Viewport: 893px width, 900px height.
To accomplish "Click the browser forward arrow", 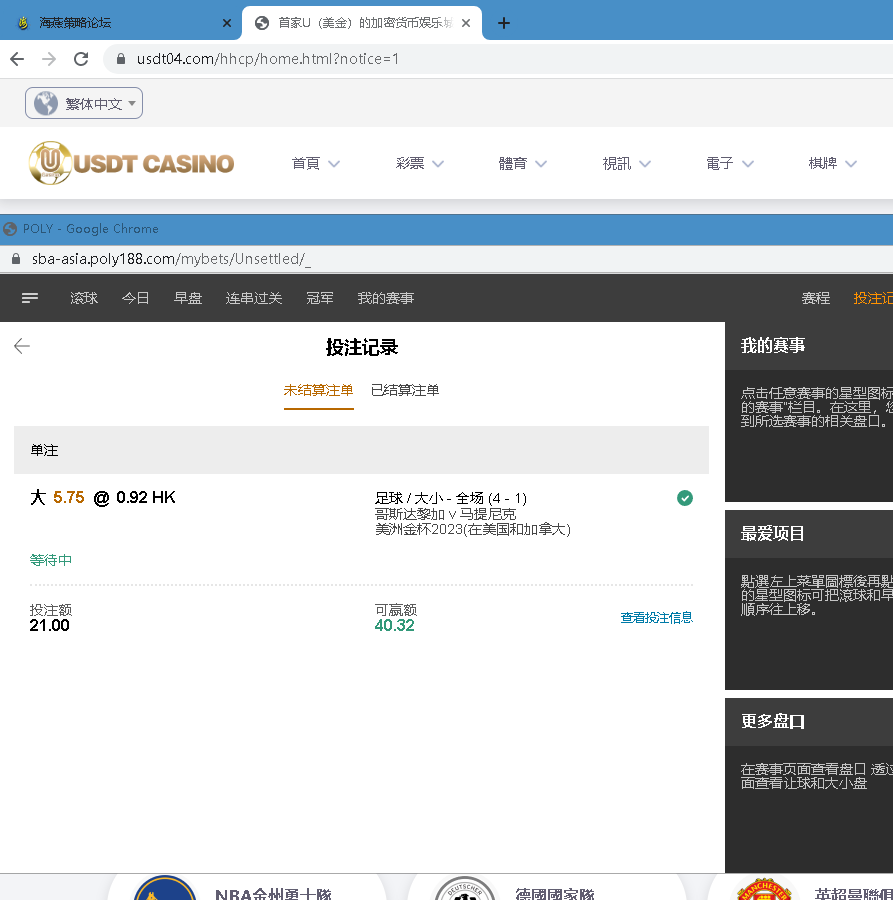I will point(49,59).
